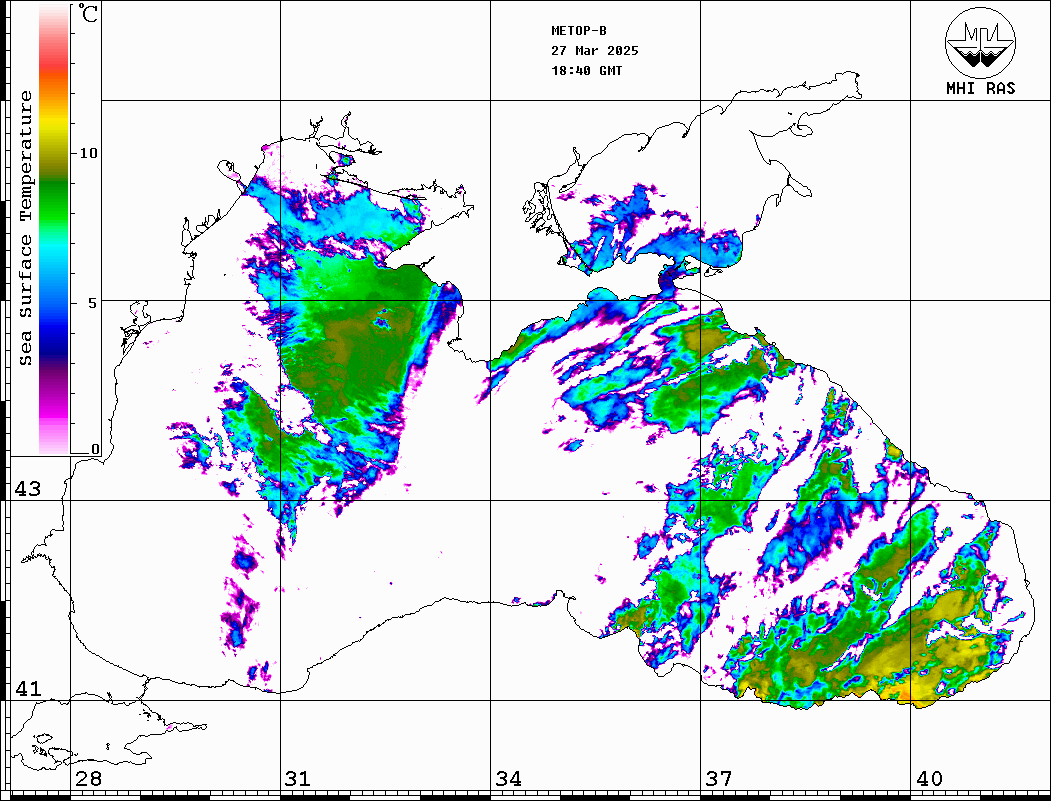Click the latitude label '41'
Image resolution: width=1051 pixels, height=801 pixels.
click(27, 688)
